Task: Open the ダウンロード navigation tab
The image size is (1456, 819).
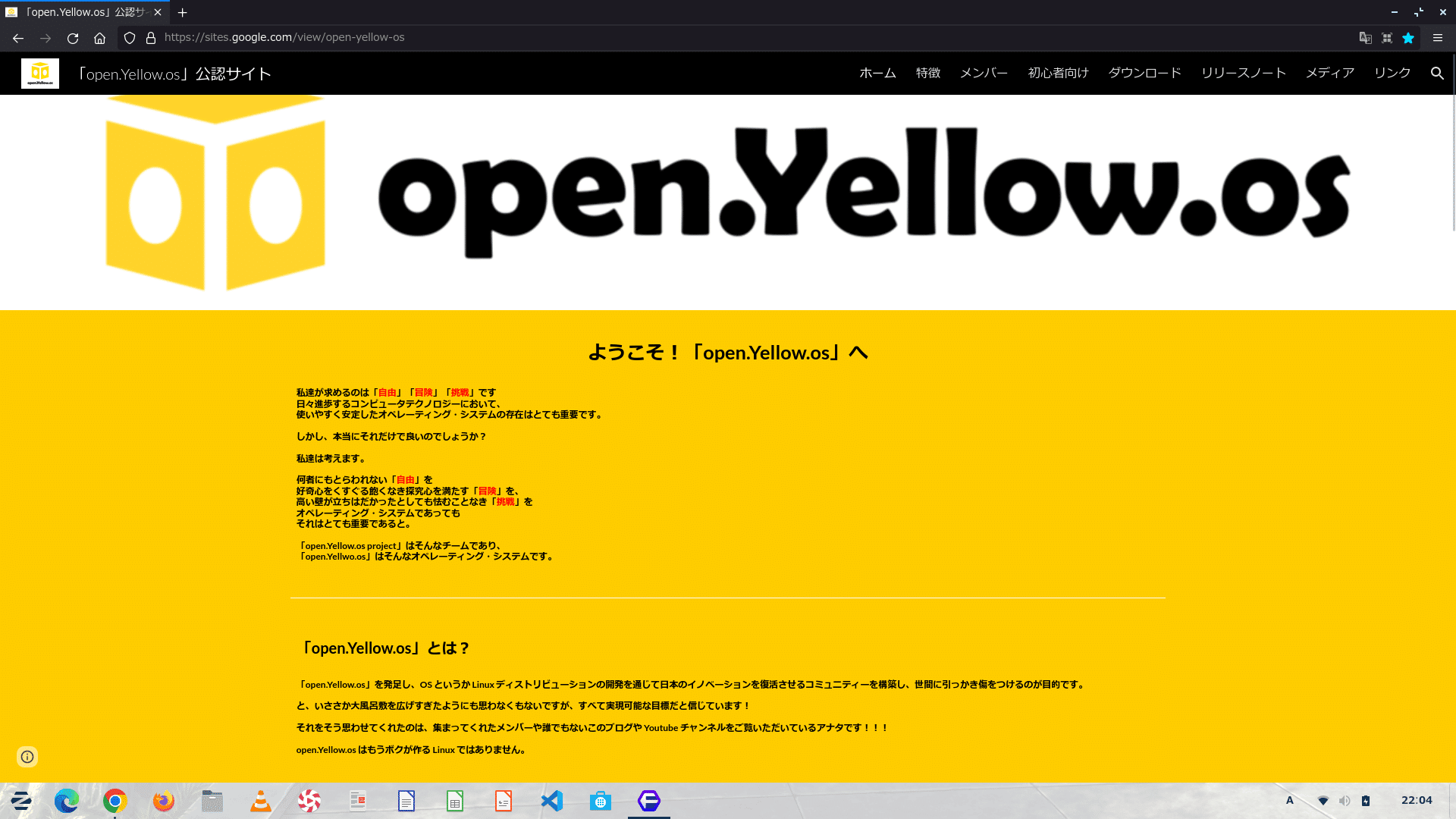Action: click(x=1144, y=74)
